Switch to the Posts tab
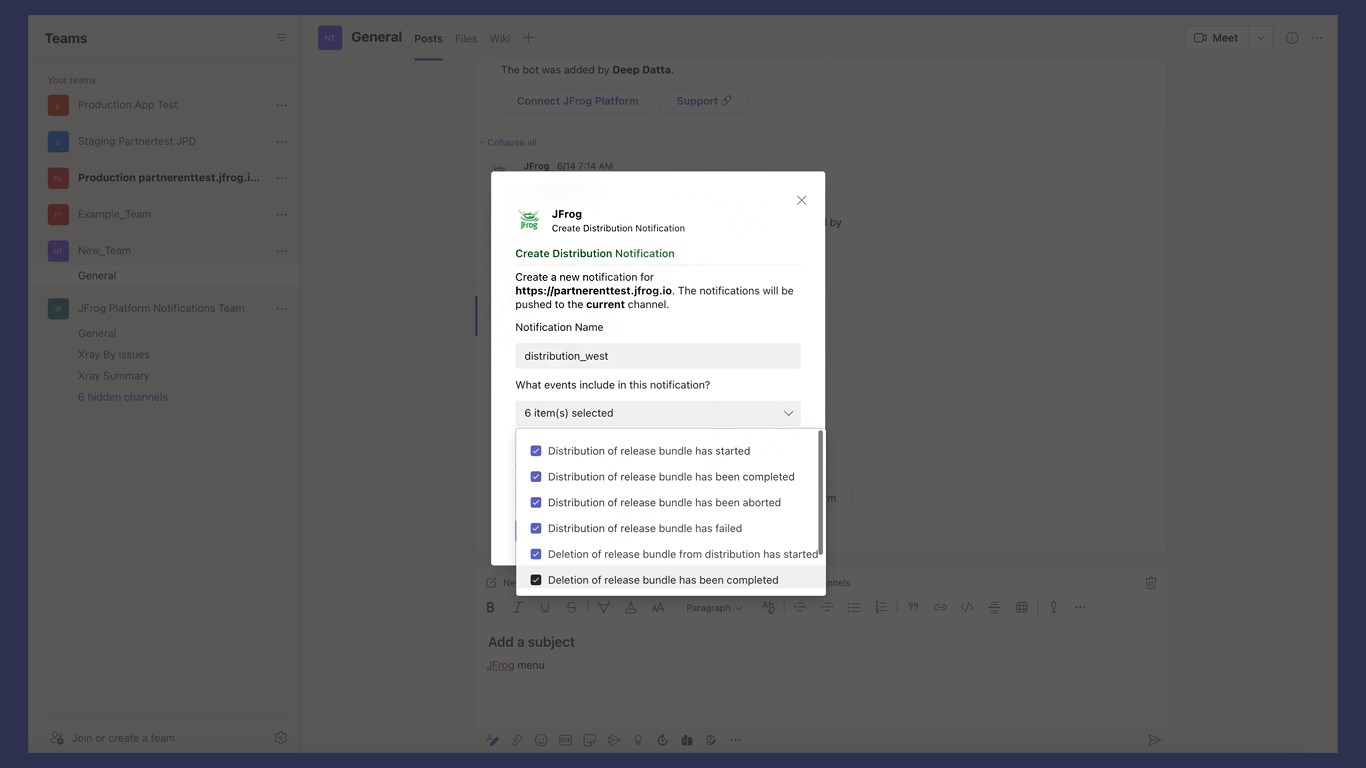The width and height of the screenshot is (1366, 768). click(x=428, y=39)
